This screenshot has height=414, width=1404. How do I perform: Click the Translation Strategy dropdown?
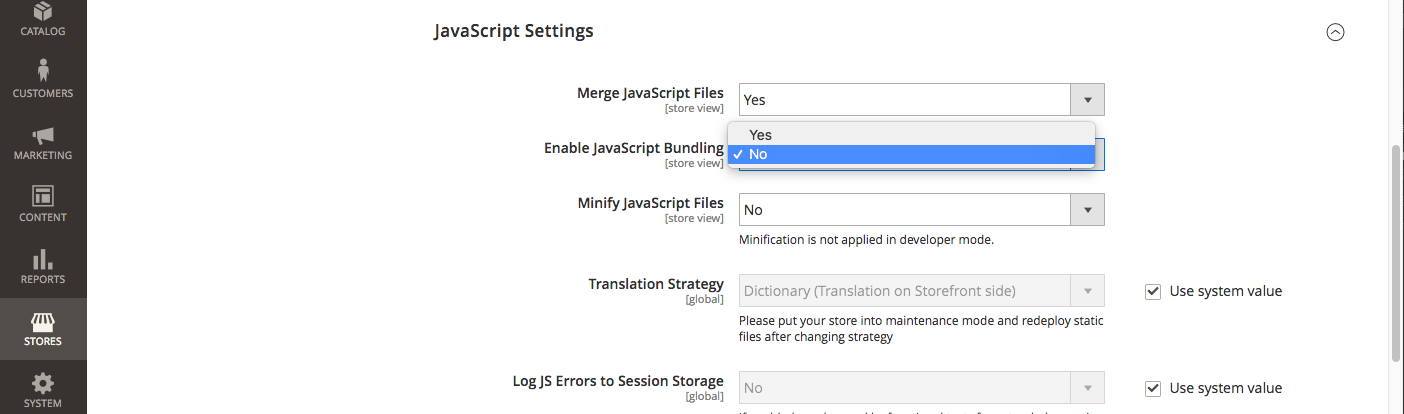pos(921,292)
